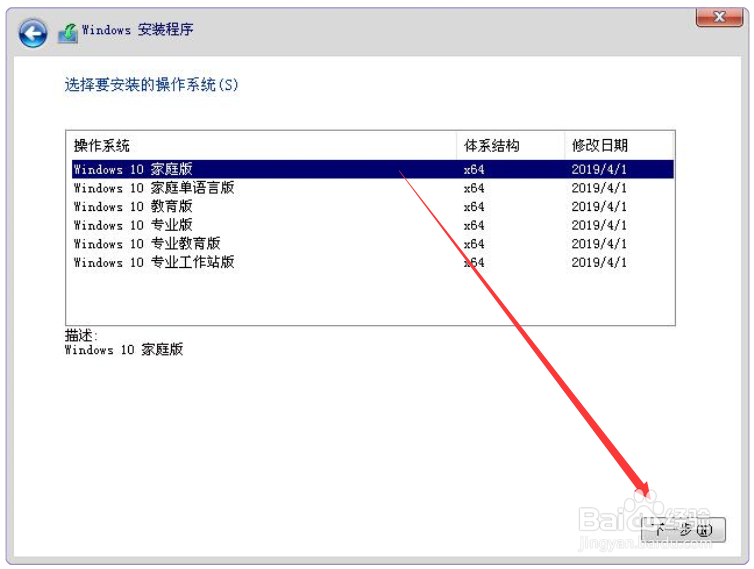
Task: Click 2019/4/1 date in 家庭版 row
Action: click(x=599, y=169)
